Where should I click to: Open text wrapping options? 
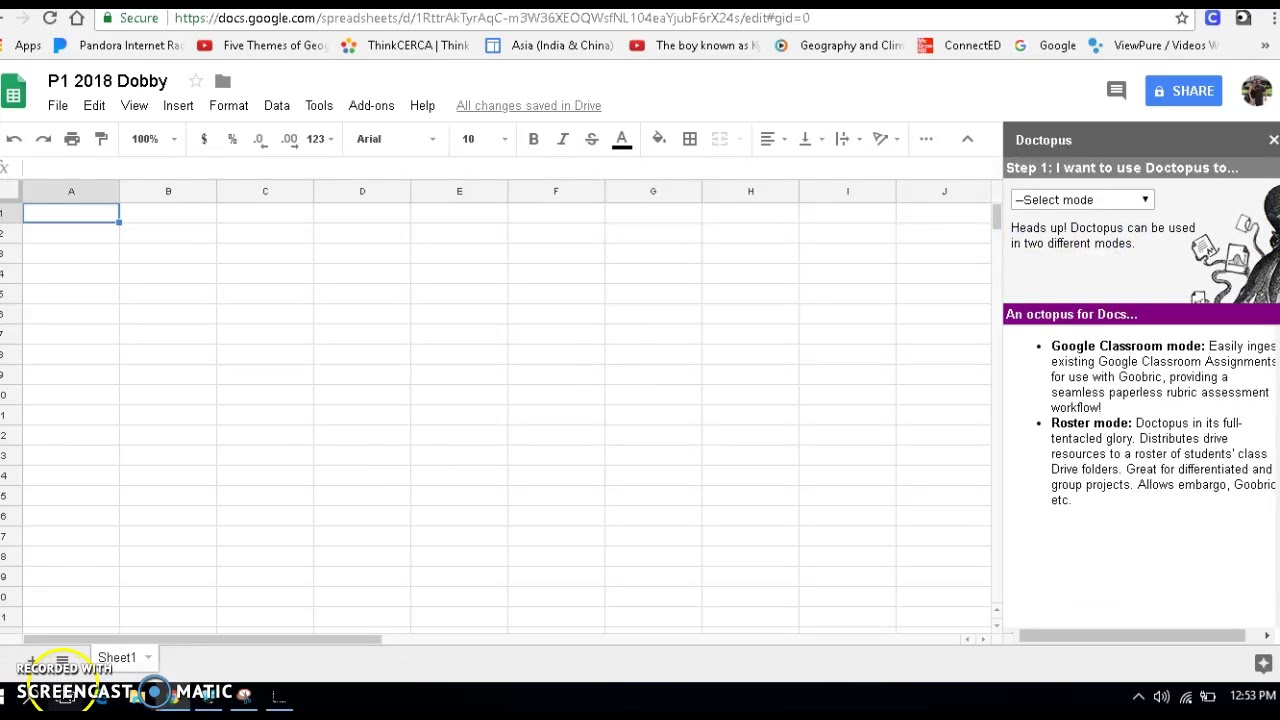coord(847,139)
